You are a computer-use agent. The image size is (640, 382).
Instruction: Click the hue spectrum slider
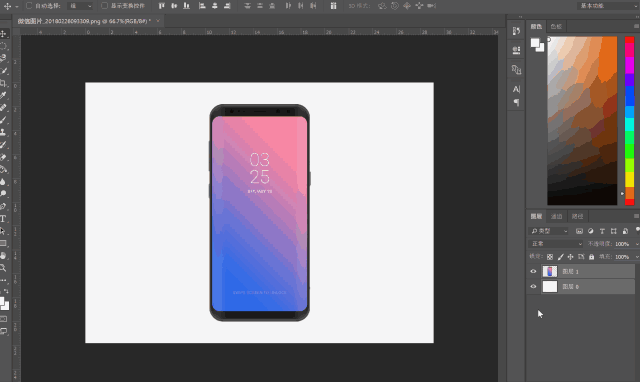click(x=629, y=121)
